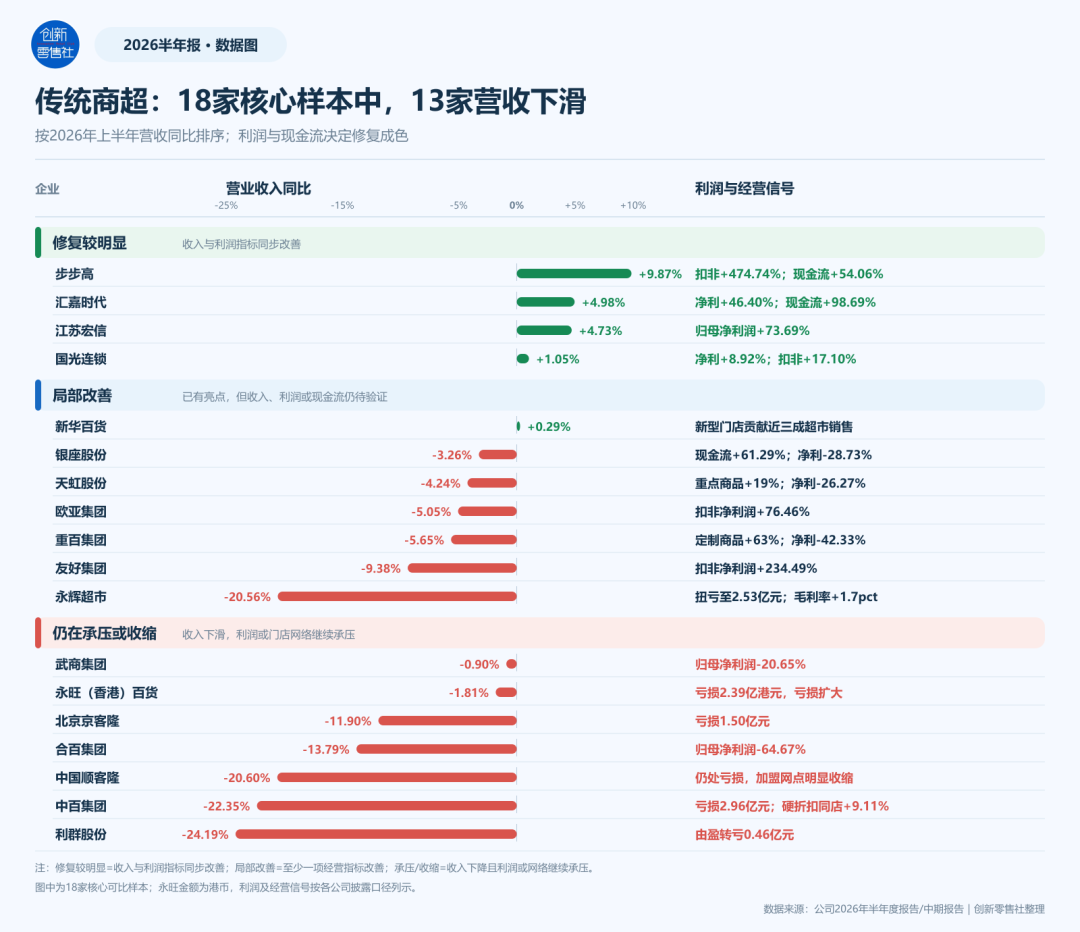Viewport: 1080px width, 932px height.
Task: Click the 创新零售社 round logo
Action: click(x=55, y=44)
